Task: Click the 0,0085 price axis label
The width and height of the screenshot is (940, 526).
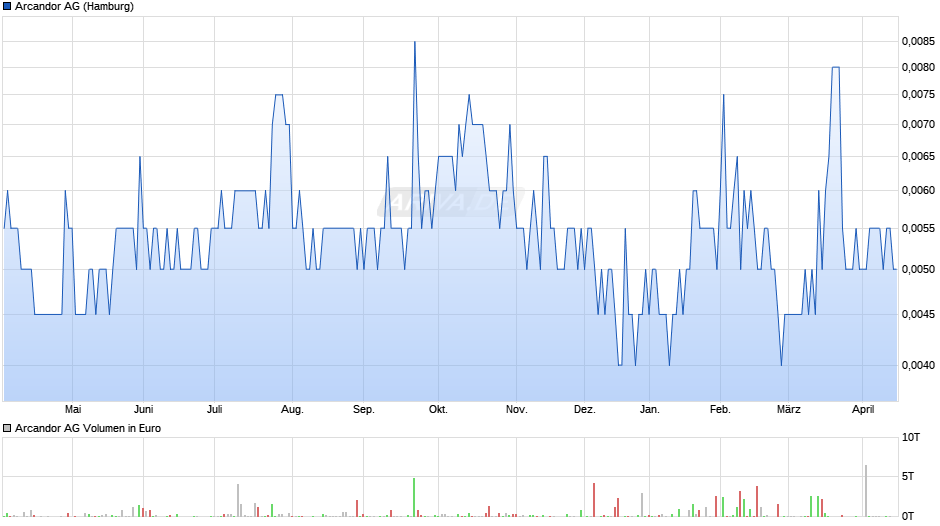Action: [x=918, y=41]
